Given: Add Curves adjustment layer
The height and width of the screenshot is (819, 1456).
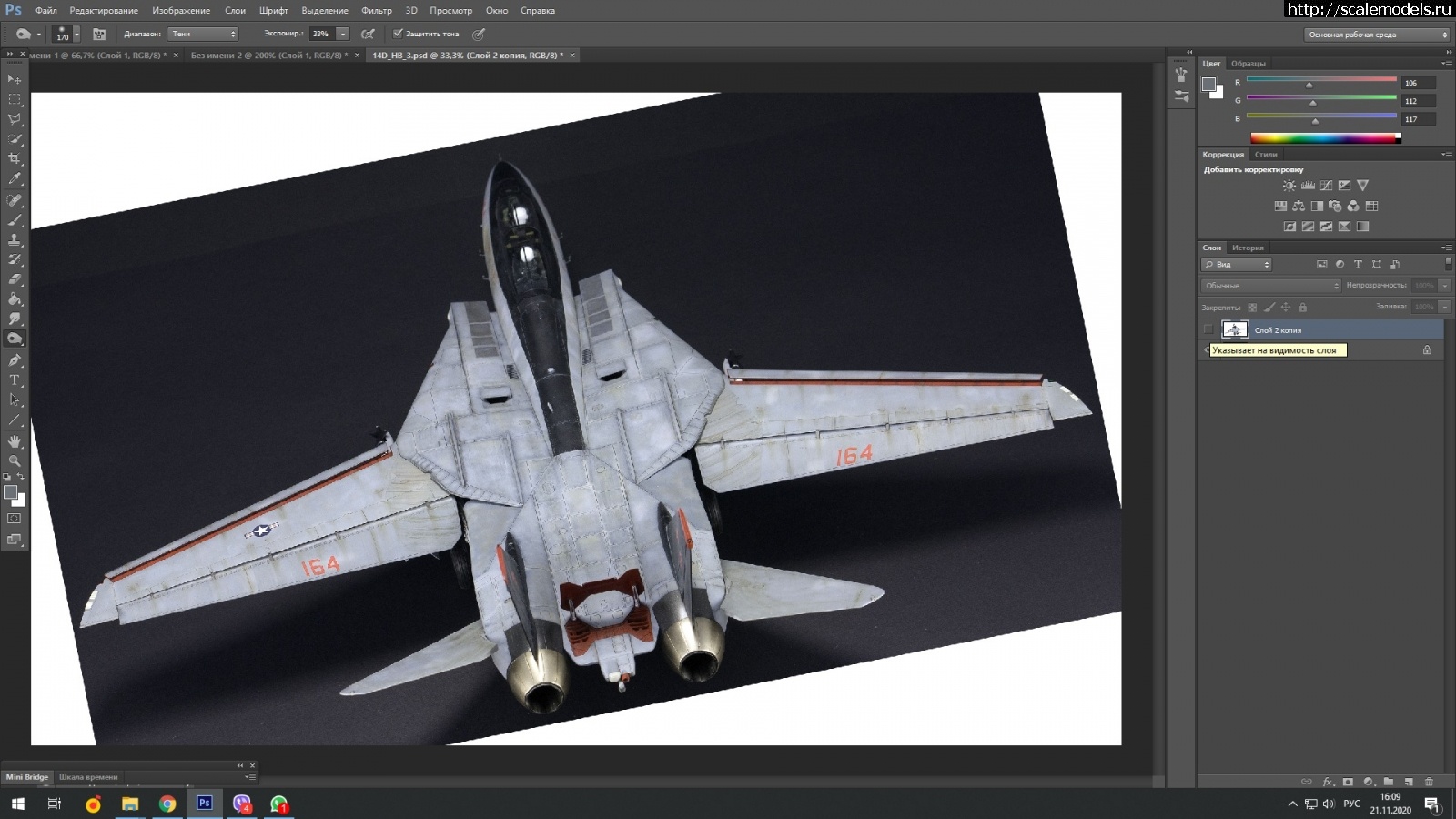Looking at the screenshot, I should pos(1326,186).
